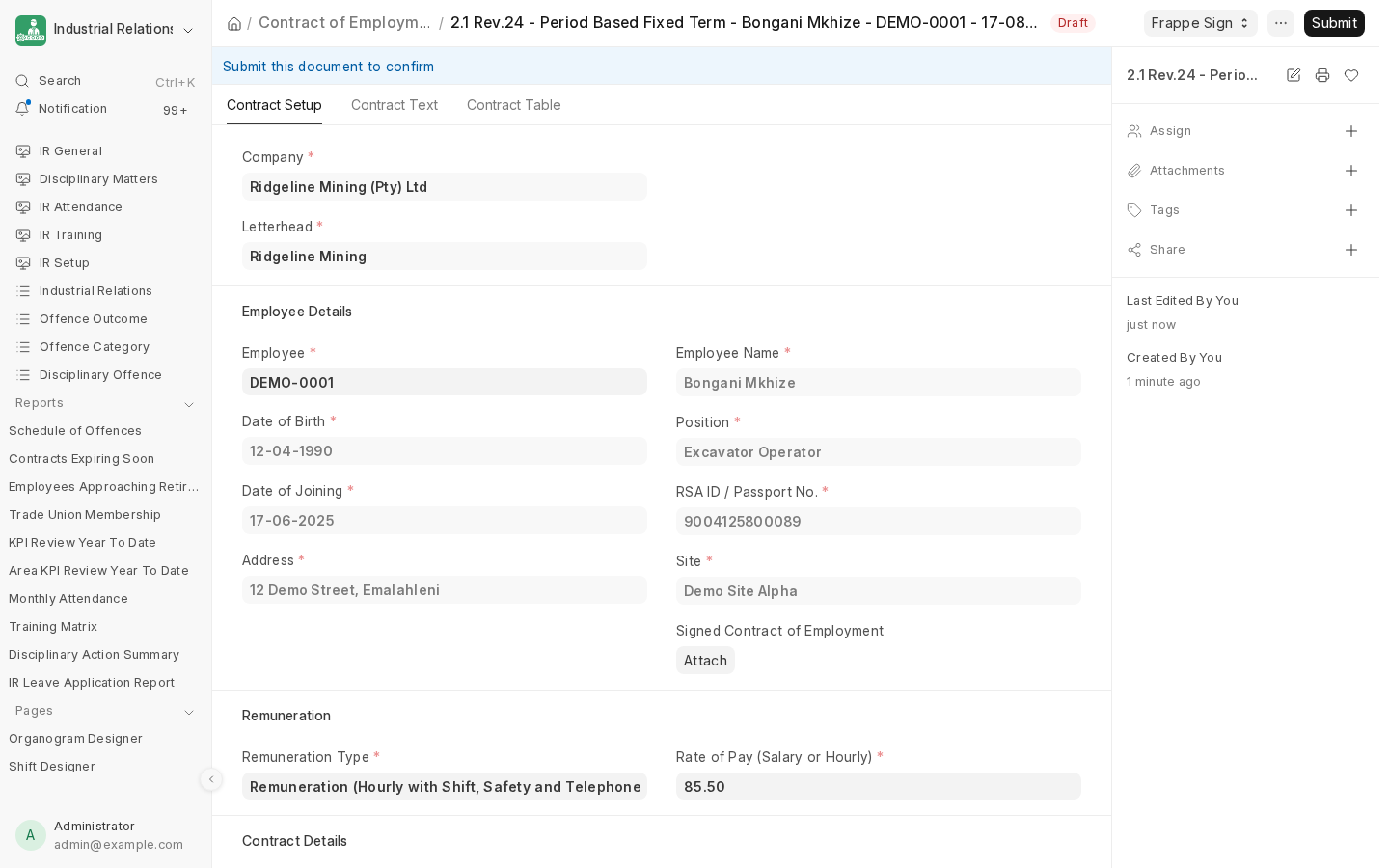Collapse the Pages section

[x=189, y=712]
